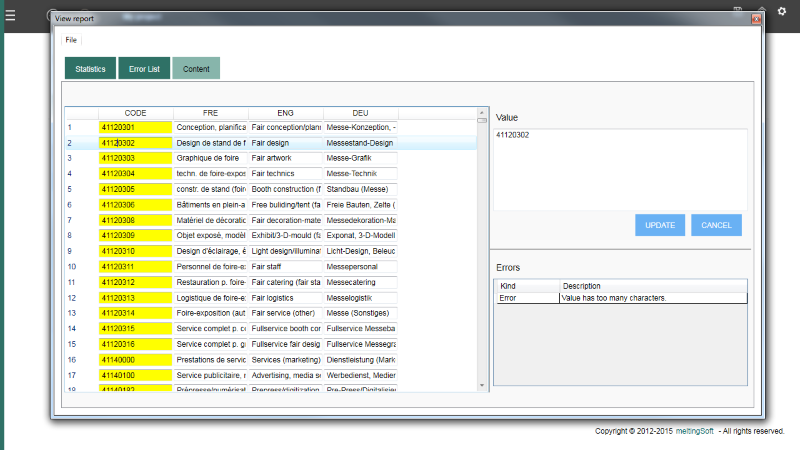Select code cell 41120316

coord(135,344)
